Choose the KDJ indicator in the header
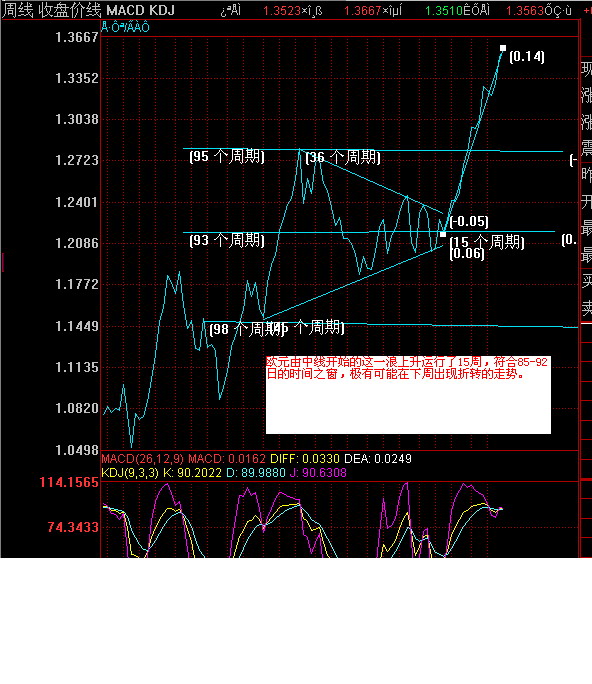The height and width of the screenshot is (684, 592). [x=161, y=10]
